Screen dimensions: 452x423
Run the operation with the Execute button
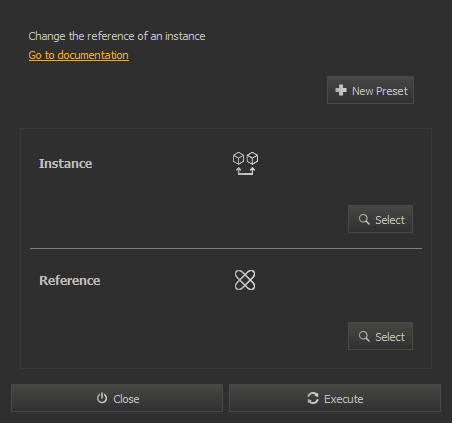(x=335, y=398)
